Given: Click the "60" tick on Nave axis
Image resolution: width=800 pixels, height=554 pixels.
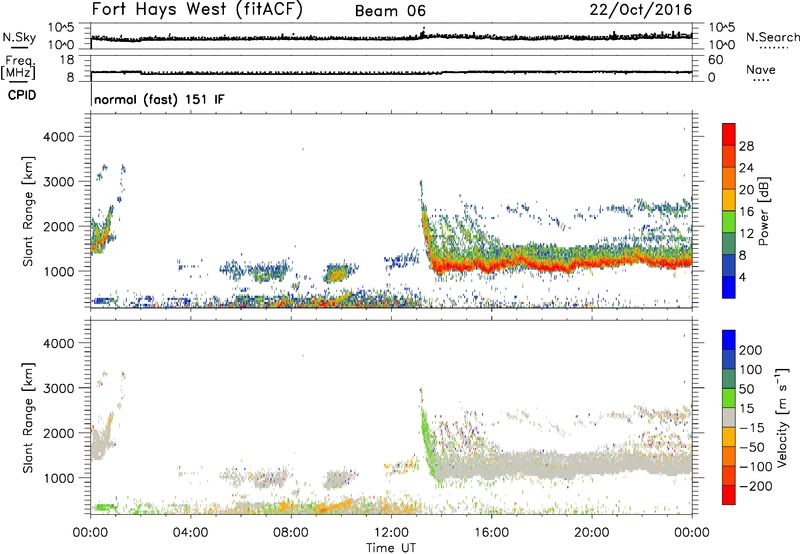Looking at the screenshot, I should point(715,60).
